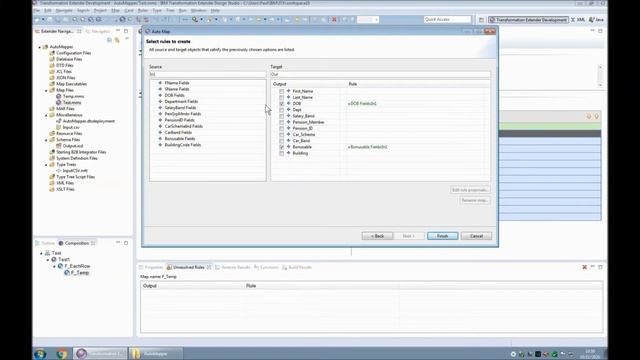Open the Windows Start menu
640x360 pixels.
[40, 353]
